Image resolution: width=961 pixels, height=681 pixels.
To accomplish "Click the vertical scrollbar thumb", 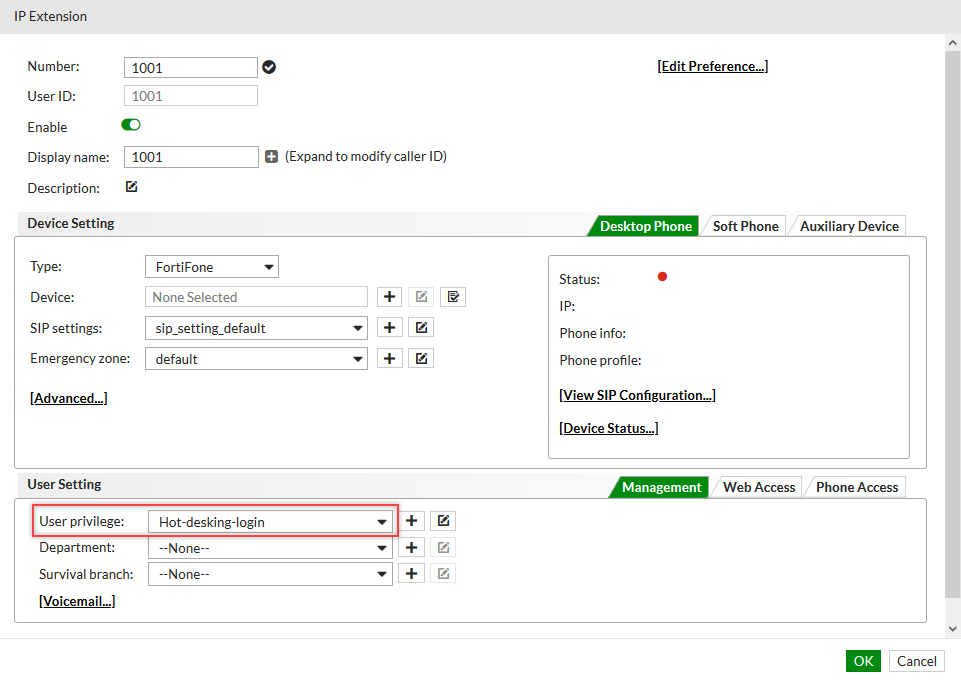I will coord(952,325).
